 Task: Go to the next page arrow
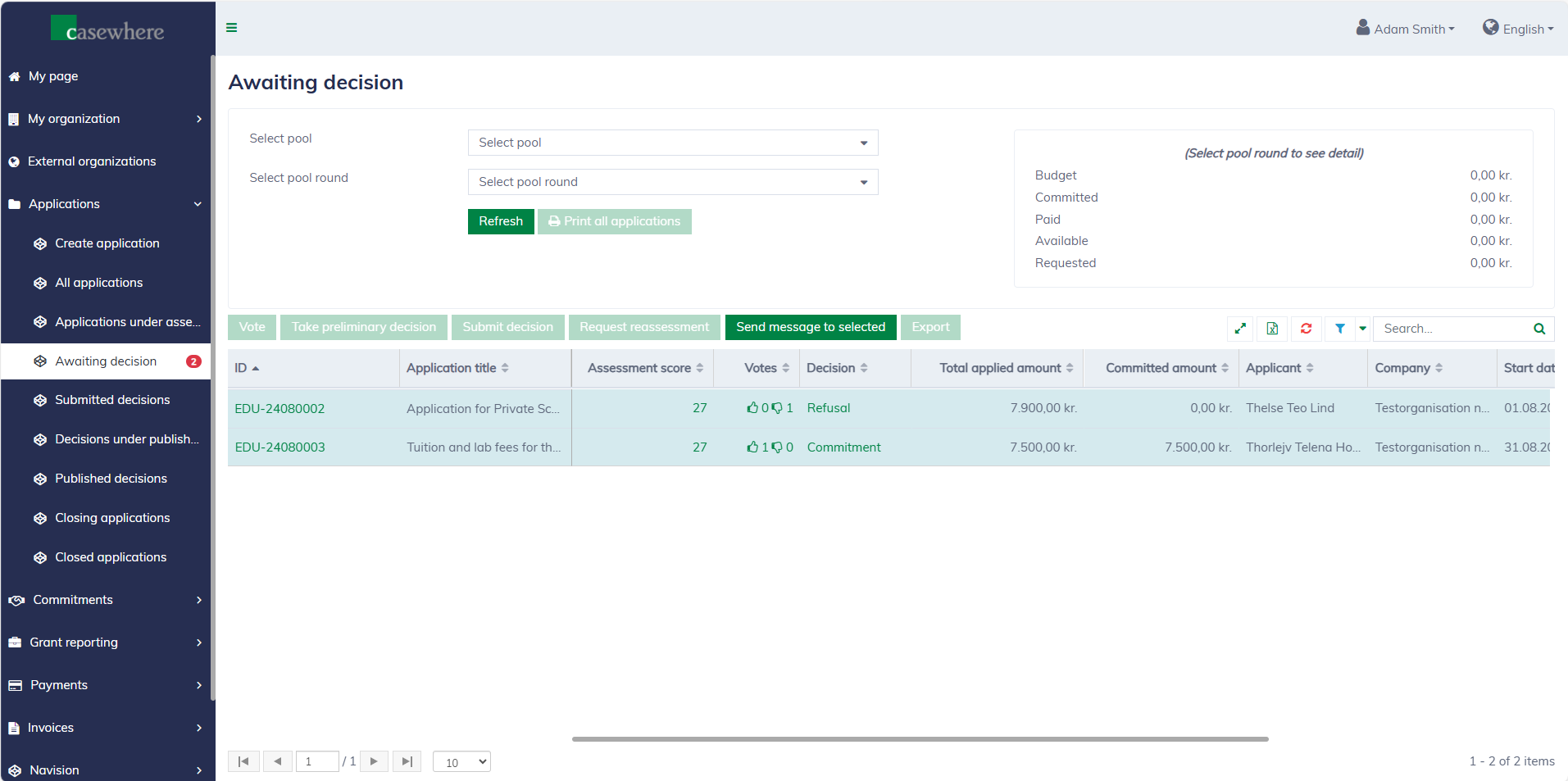[x=374, y=761]
